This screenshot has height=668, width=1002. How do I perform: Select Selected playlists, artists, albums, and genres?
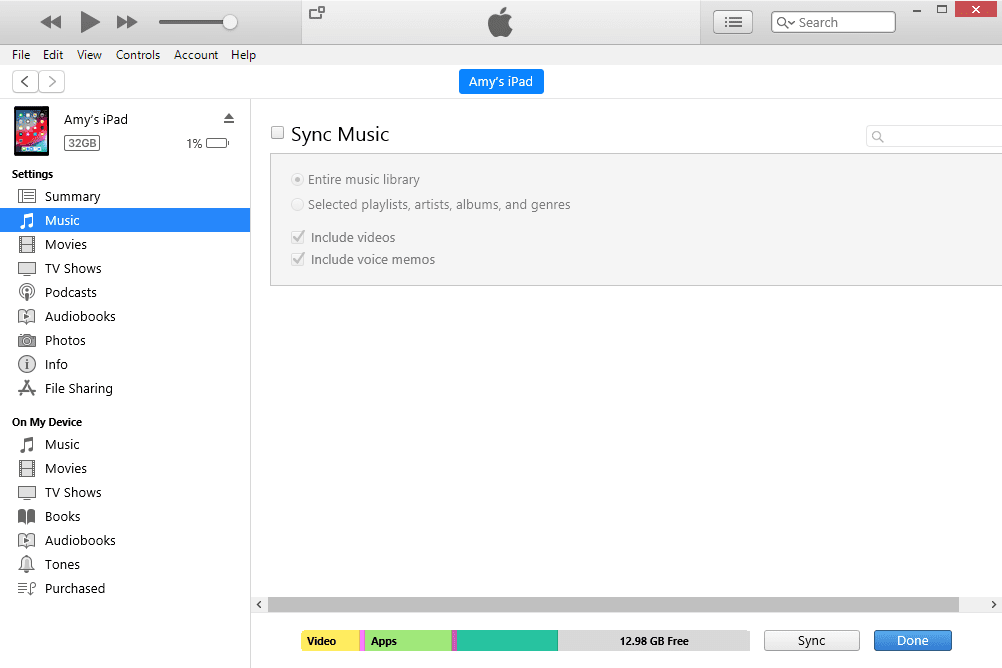coord(297,205)
